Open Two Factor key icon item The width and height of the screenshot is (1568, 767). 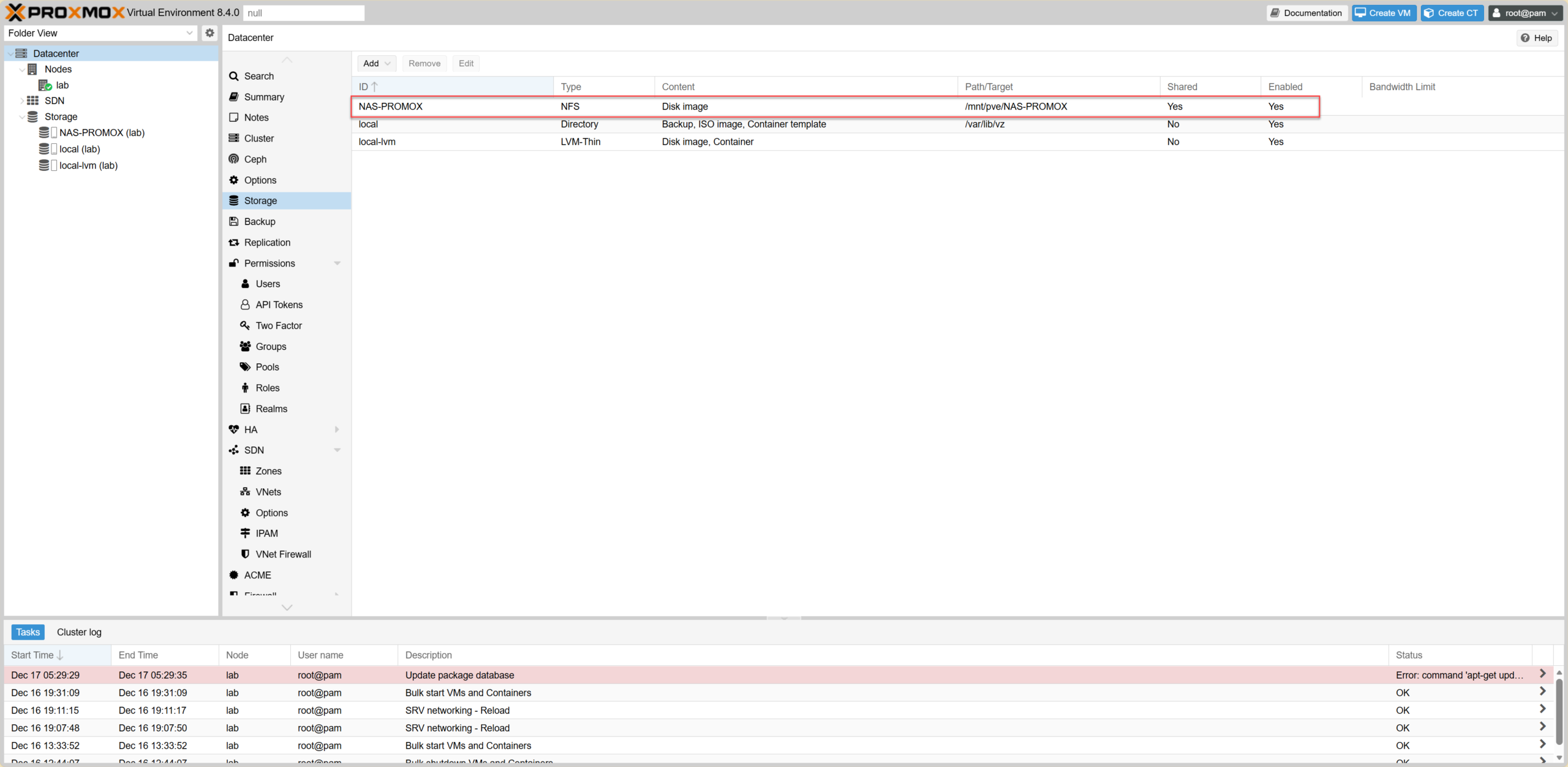point(245,325)
